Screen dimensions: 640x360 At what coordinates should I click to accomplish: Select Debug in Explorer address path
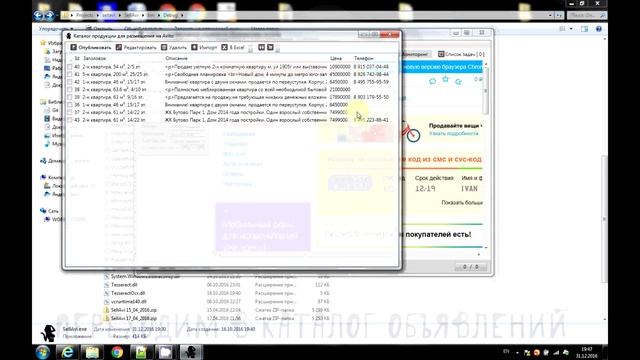coord(170,15)
